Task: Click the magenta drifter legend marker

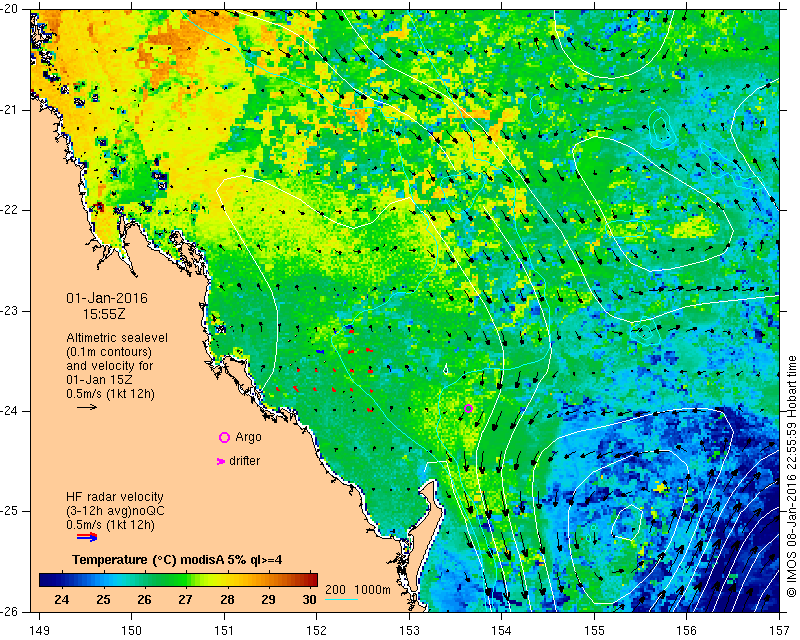Action: (221, 461)
